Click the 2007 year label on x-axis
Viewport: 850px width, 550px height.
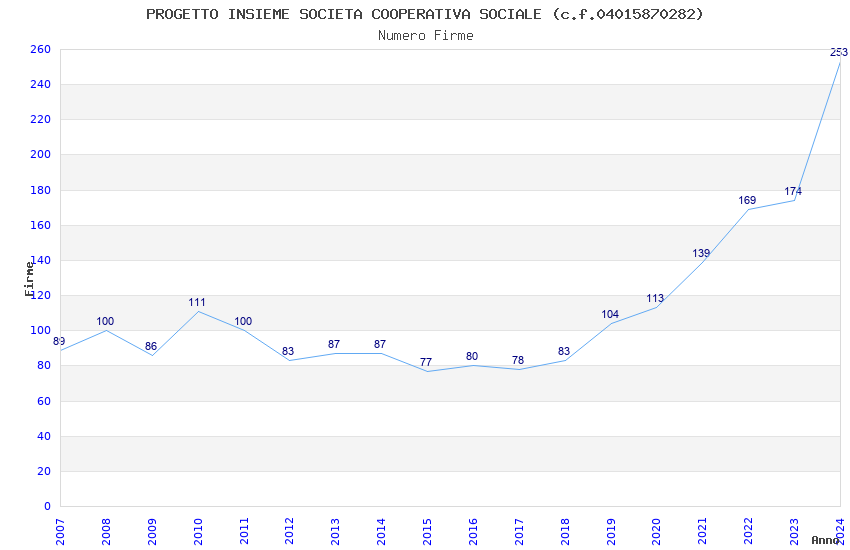pos(60,532)
